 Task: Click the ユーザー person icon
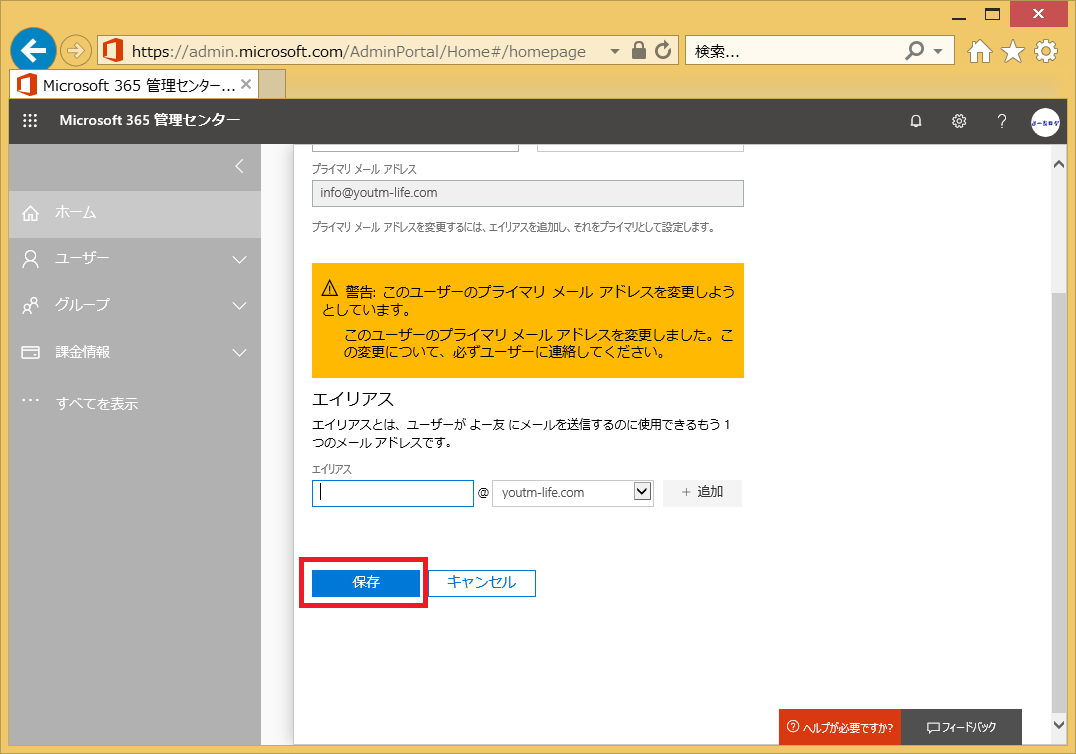tap(30, 259)
